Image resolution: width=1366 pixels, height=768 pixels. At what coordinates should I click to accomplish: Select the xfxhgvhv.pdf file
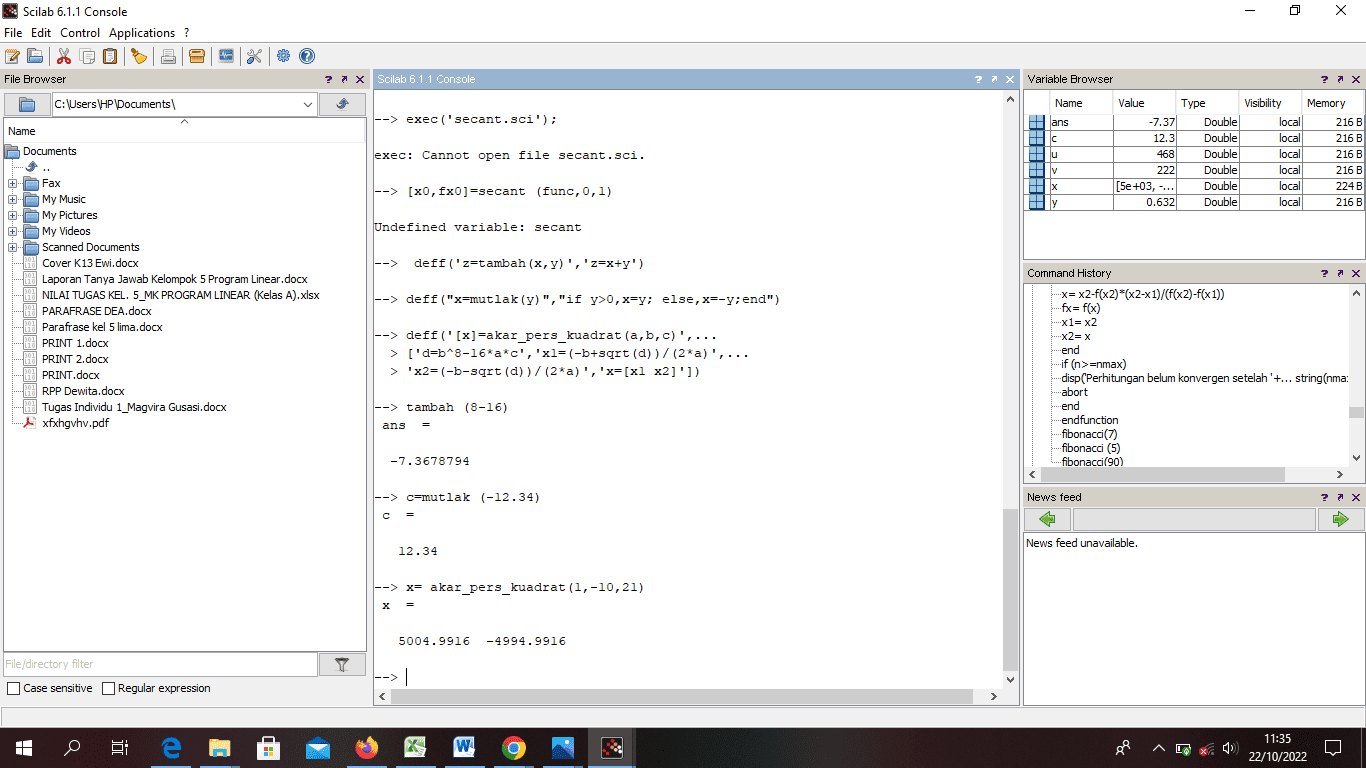coord(75,423)
